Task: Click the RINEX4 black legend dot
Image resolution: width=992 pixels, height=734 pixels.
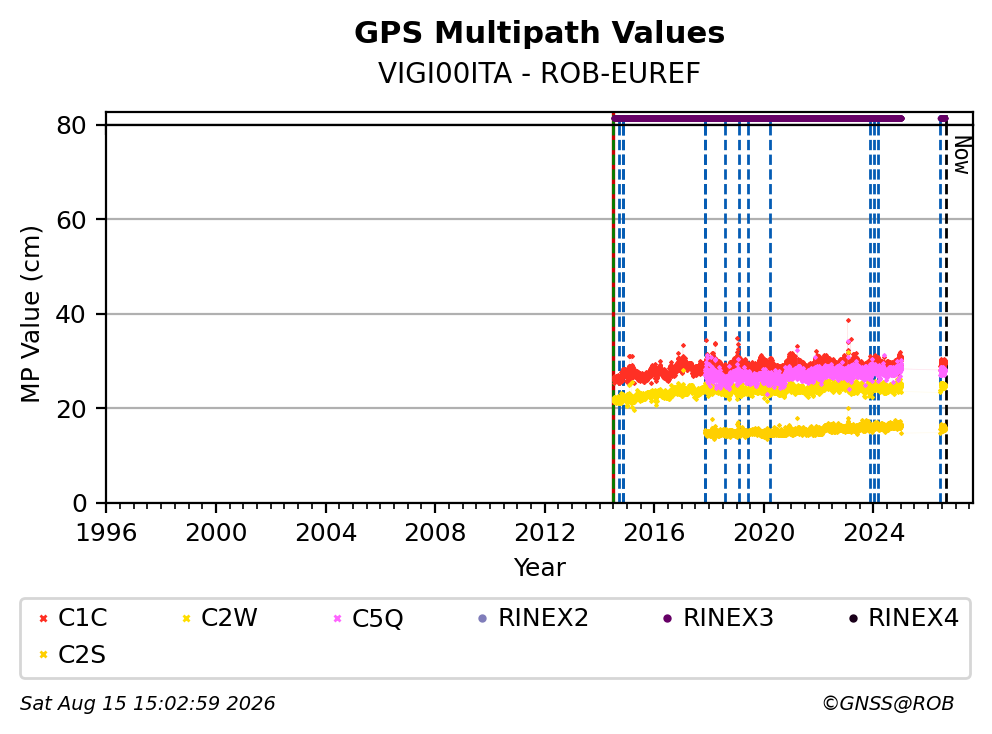Action: point(853,618)
